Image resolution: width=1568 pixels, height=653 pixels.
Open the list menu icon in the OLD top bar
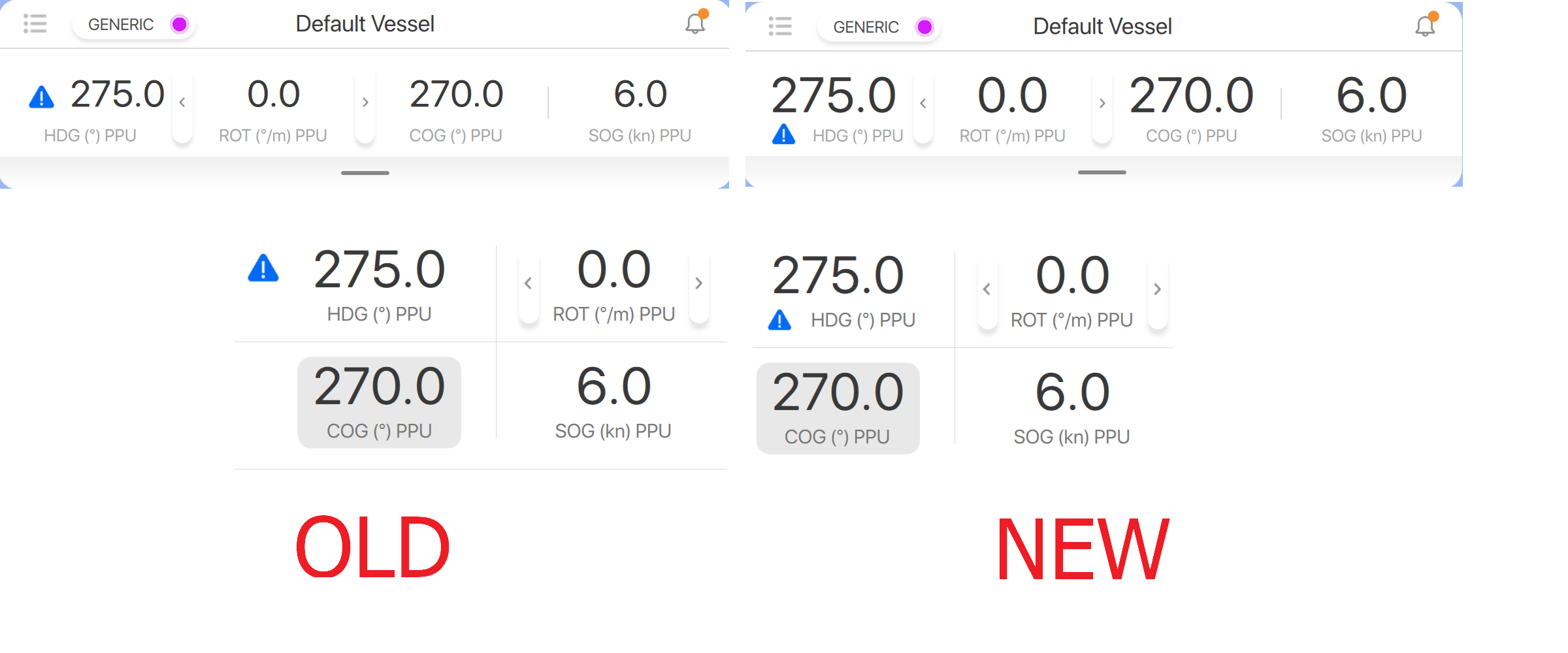tap(35, 24)
